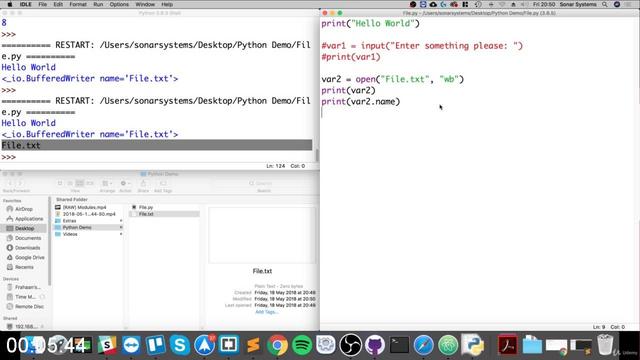
Task: Click Finder Back navigation arrow
Action: click(x=10, y=184)
